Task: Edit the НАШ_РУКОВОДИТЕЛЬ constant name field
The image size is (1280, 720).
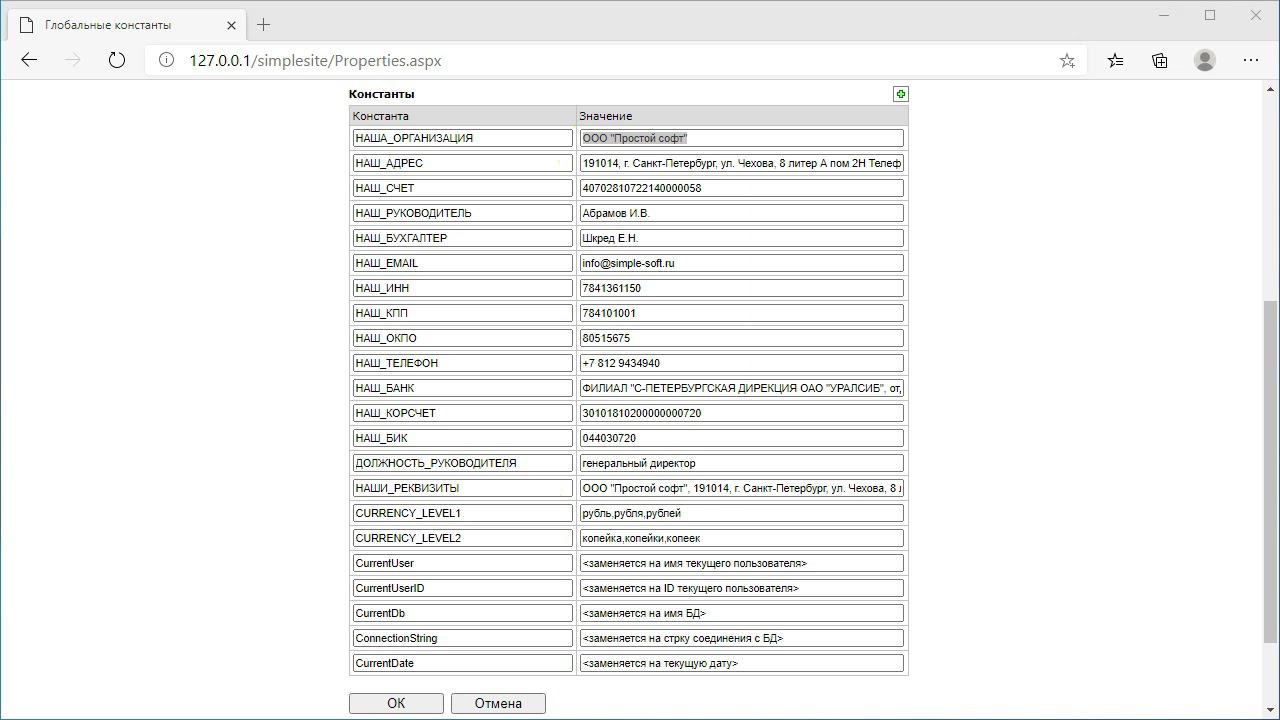Action: 462,213
